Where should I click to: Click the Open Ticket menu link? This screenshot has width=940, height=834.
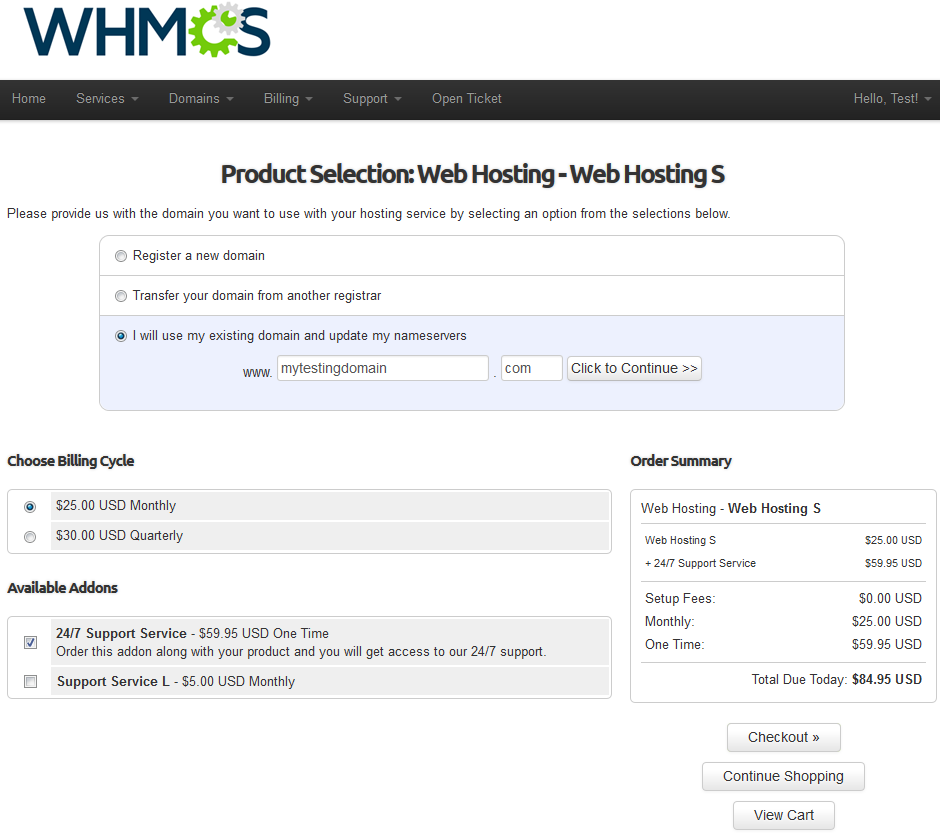[466, 98]
